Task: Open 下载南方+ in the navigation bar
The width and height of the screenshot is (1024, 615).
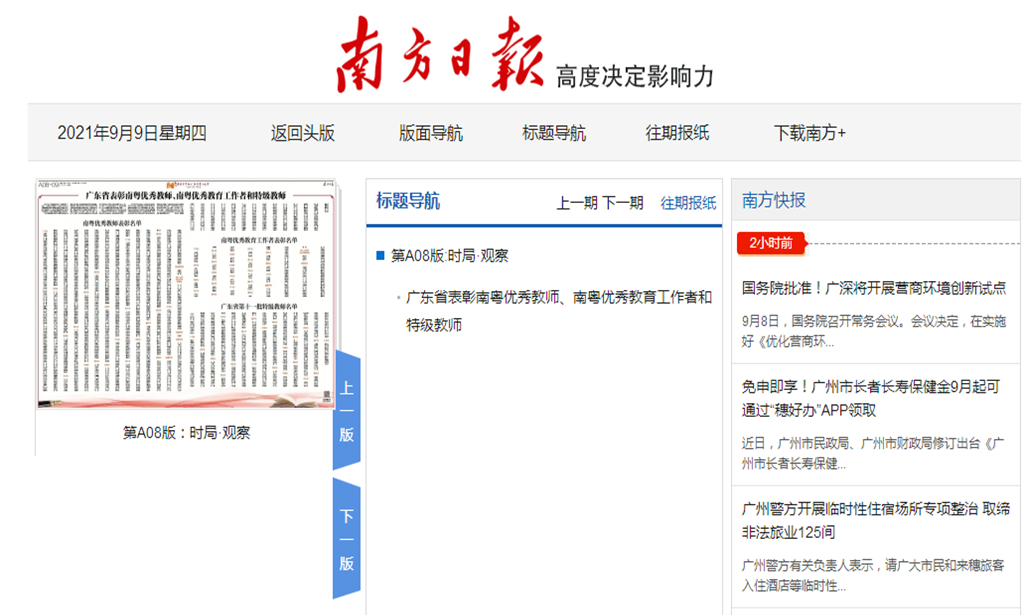Action: click(x=810, y=133)
